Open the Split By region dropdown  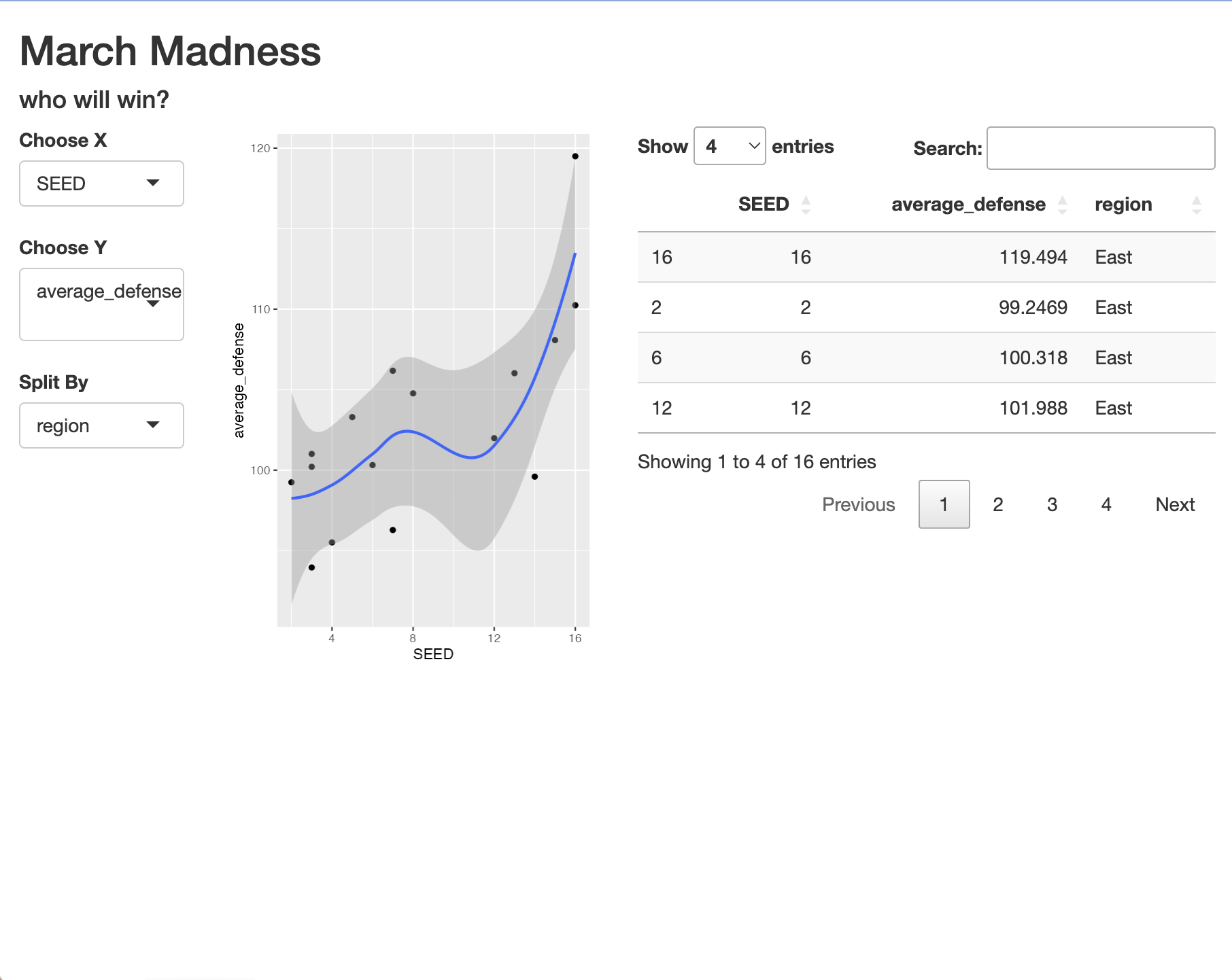click(101, 425)
